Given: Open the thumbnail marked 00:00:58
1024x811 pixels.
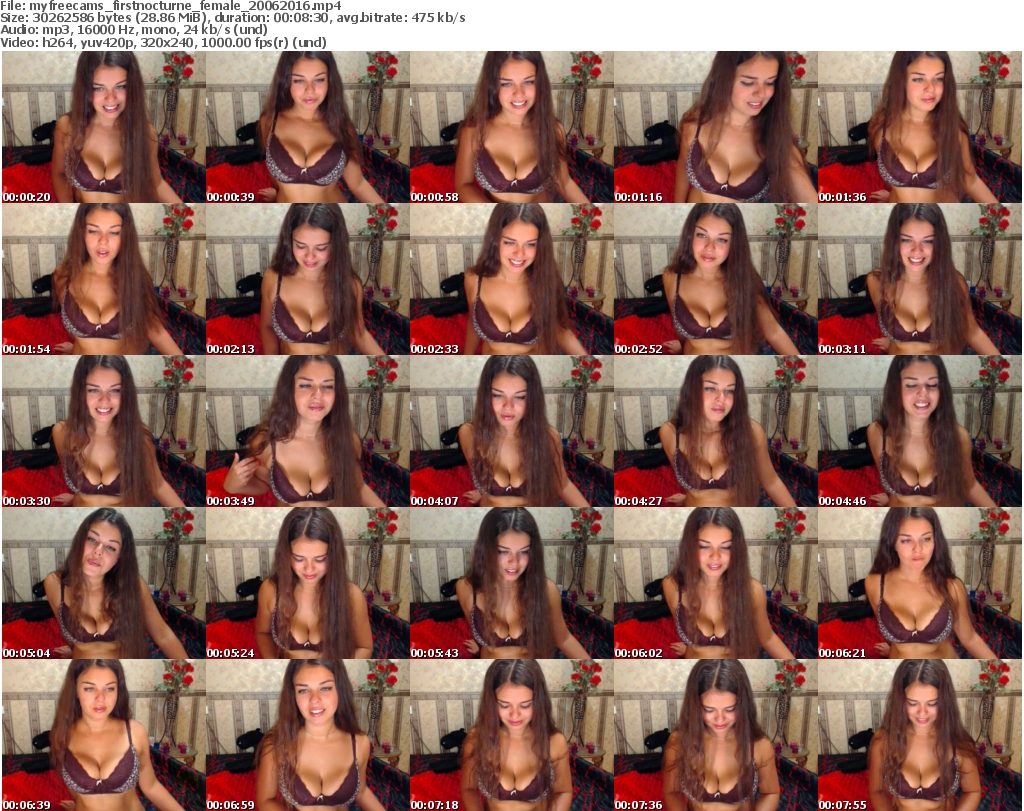Looking at the screenshot, I should (x=511, y=127).
